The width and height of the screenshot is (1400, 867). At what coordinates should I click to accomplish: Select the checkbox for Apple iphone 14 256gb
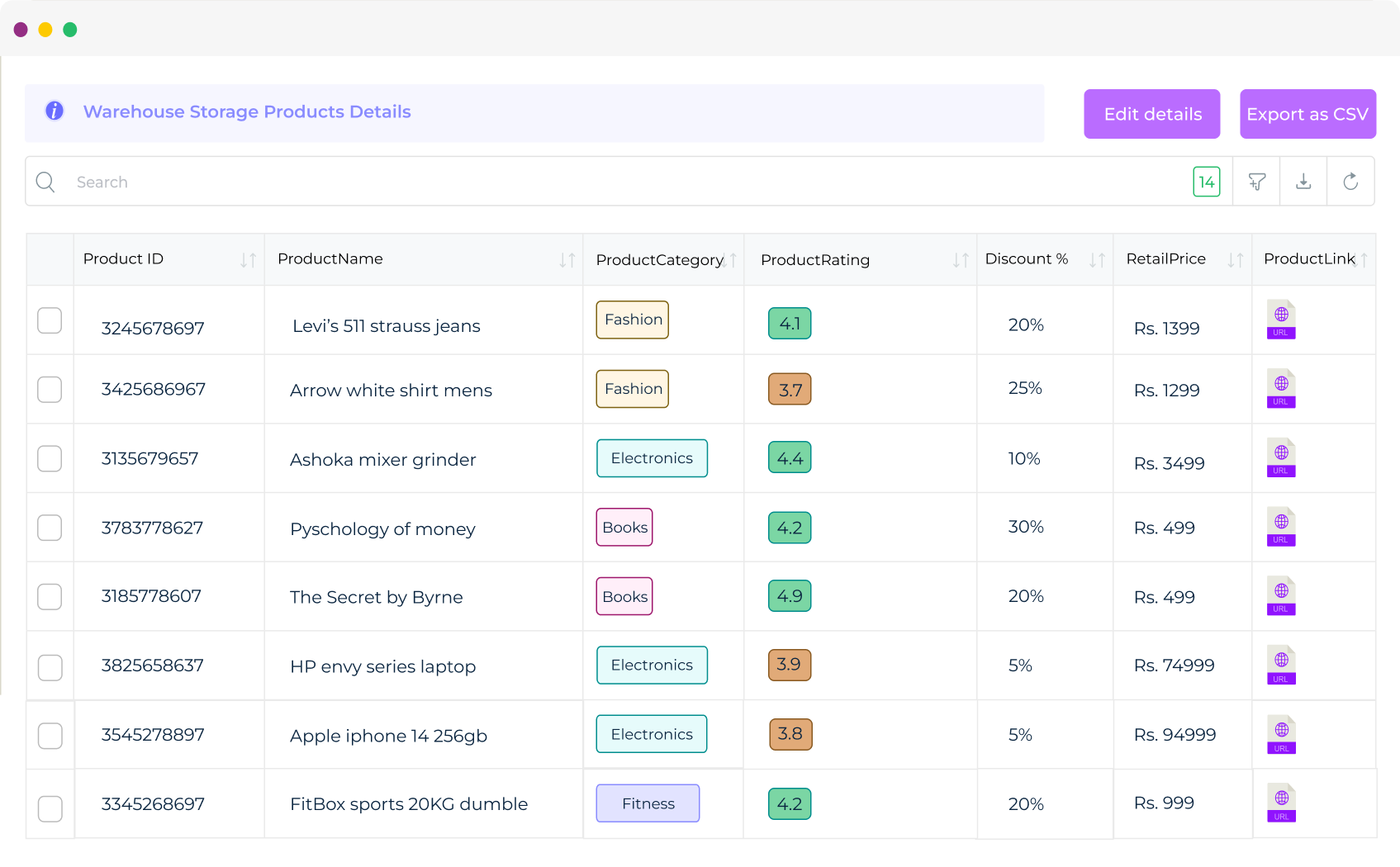coord(50,735)
